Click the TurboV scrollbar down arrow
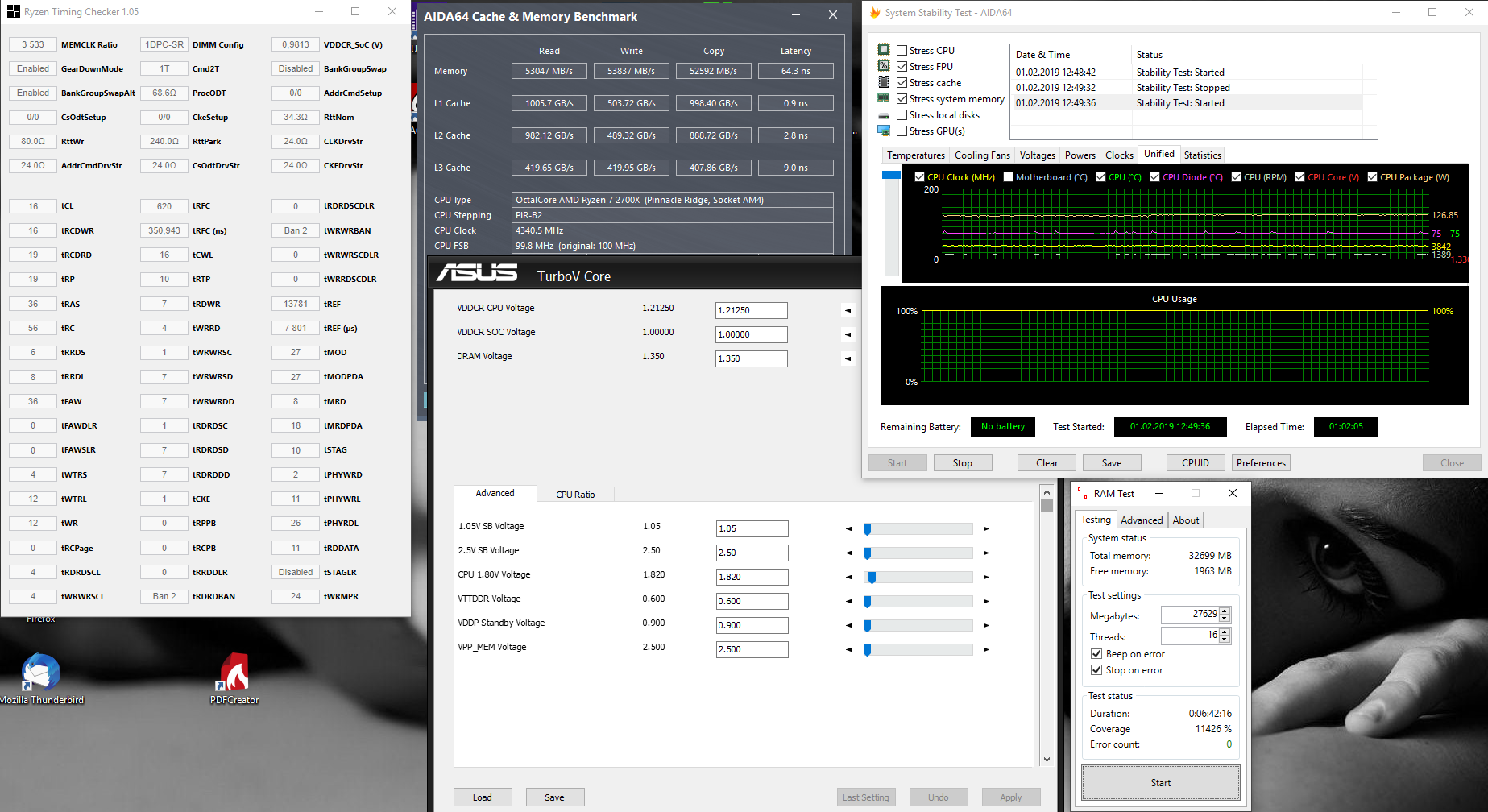The image size is (1488, 812). (1047, 759)
